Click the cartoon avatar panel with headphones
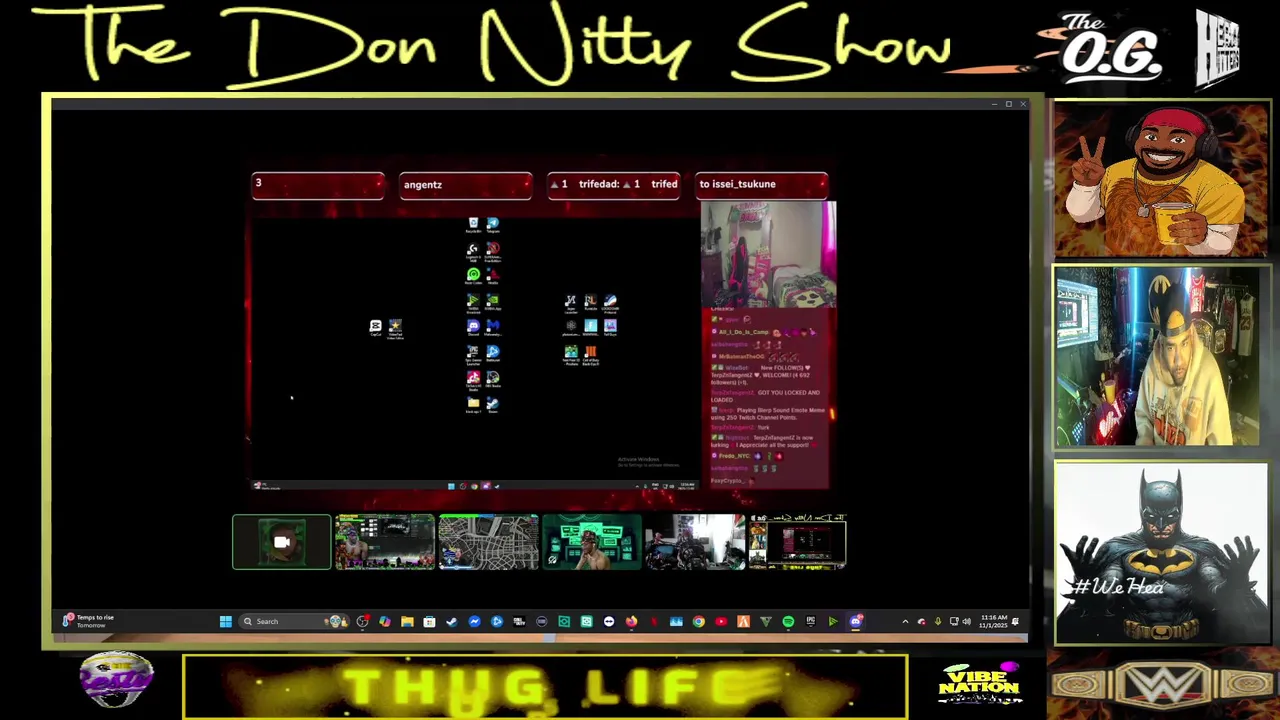The width and height of the screenshot is (1280, 720). [x=1161, y=180]
